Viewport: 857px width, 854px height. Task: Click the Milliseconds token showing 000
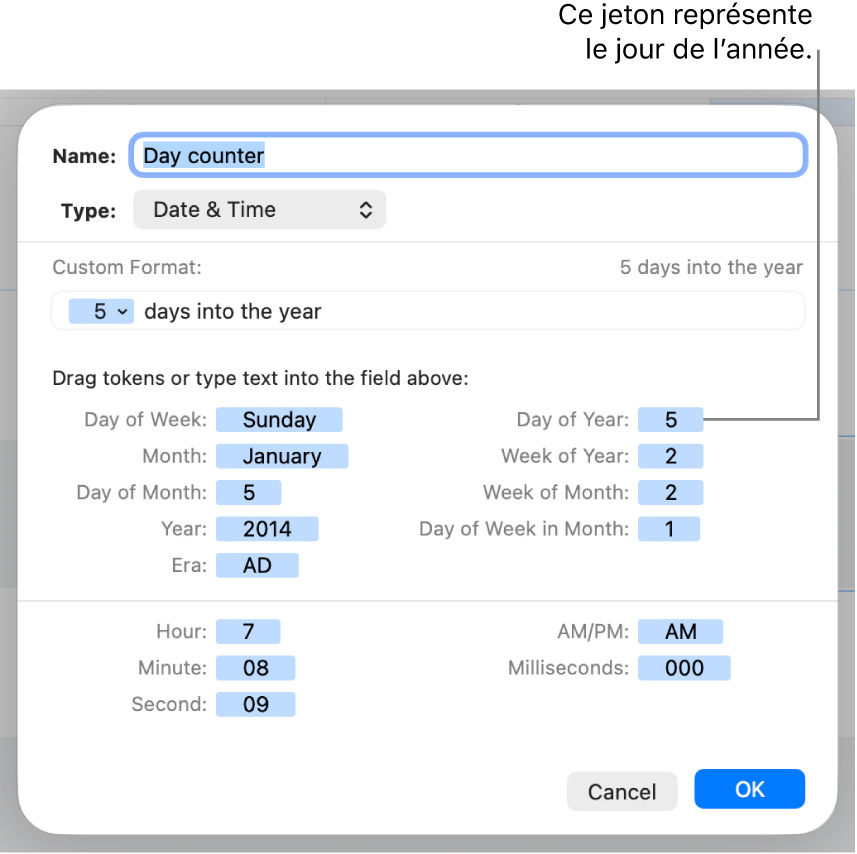[x=684, y=667]
